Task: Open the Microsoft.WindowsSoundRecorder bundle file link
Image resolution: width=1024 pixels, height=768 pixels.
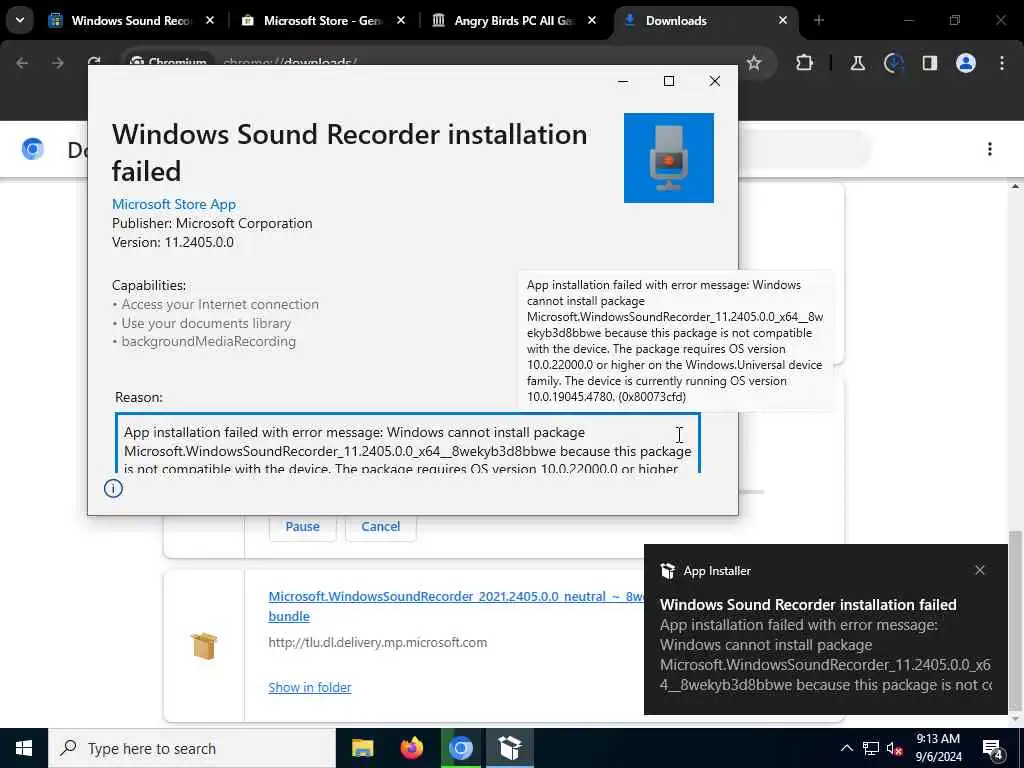Action: tap(456, 605)
